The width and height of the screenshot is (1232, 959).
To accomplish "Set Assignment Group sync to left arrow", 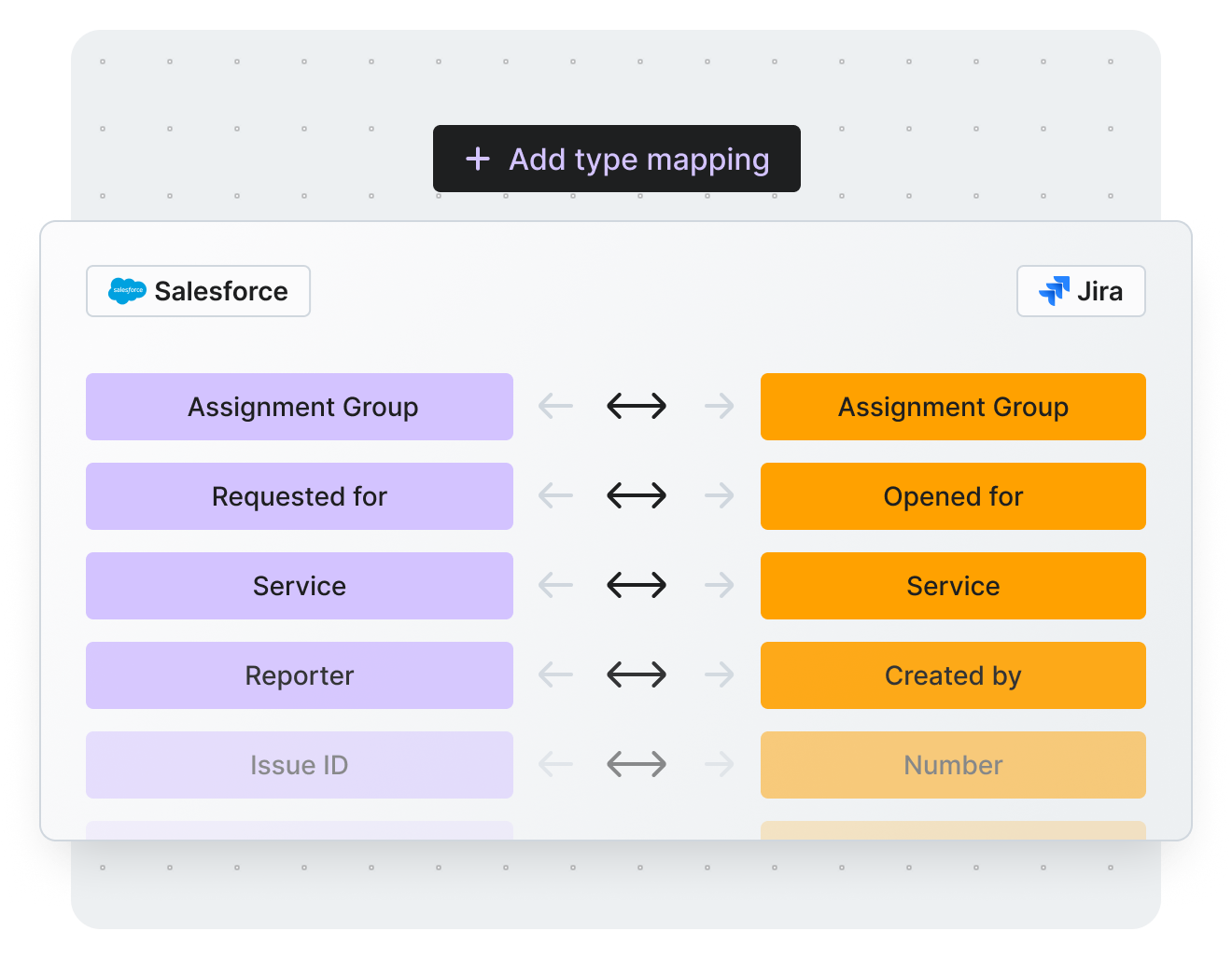I will coord(555,406).
